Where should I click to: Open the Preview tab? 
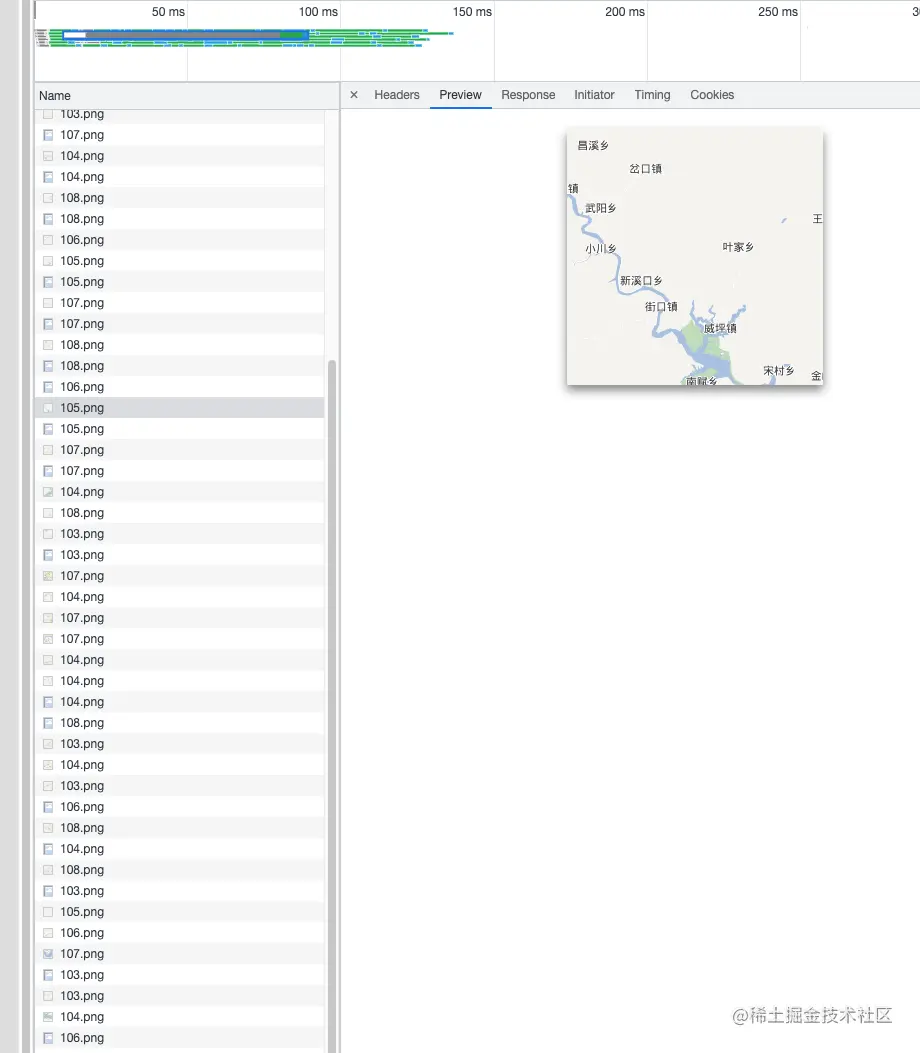coord(461,95)
